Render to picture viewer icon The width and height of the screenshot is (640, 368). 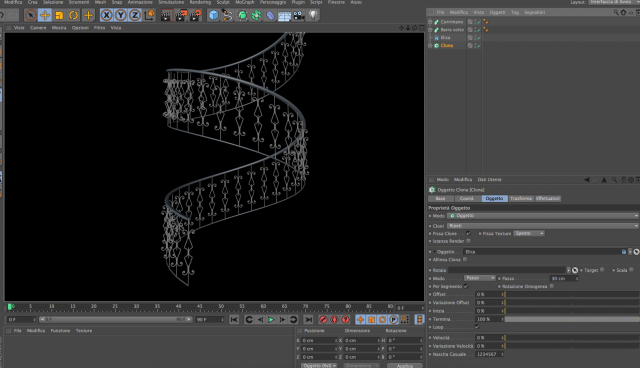(x=180, y=16)
